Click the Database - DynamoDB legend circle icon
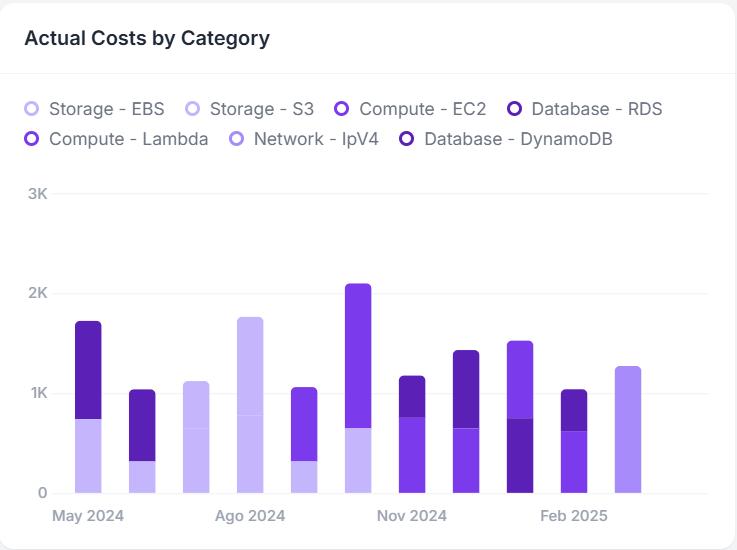 coord(407,139)
